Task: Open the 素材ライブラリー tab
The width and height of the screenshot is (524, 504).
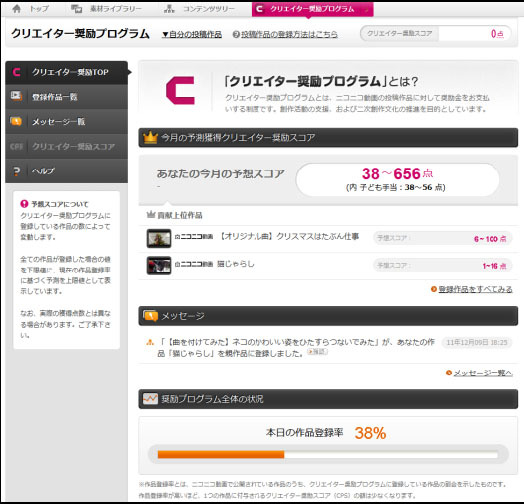Action: [x=107, y=9]
